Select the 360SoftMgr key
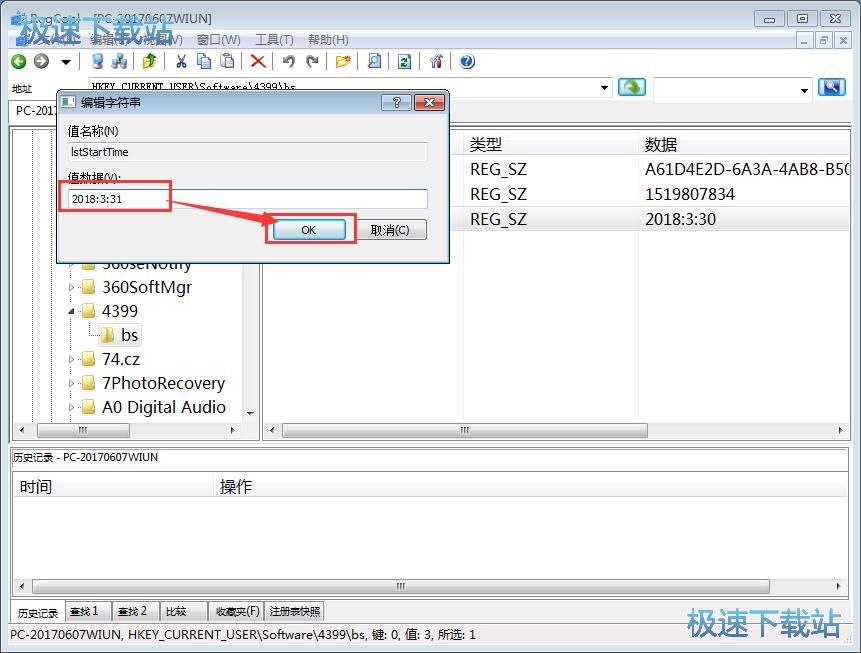Screen dimensions: 861x653 pos(147,287)
